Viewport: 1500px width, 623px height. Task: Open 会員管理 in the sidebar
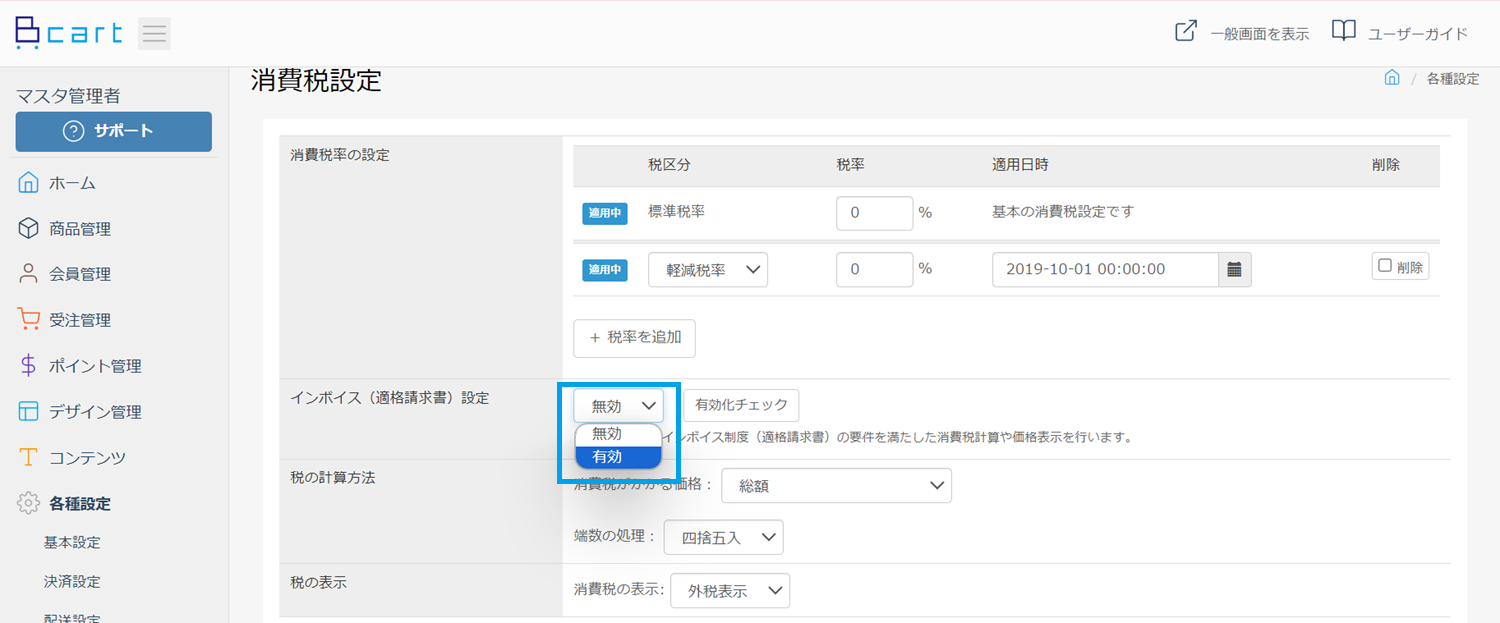tap(80, 274)
